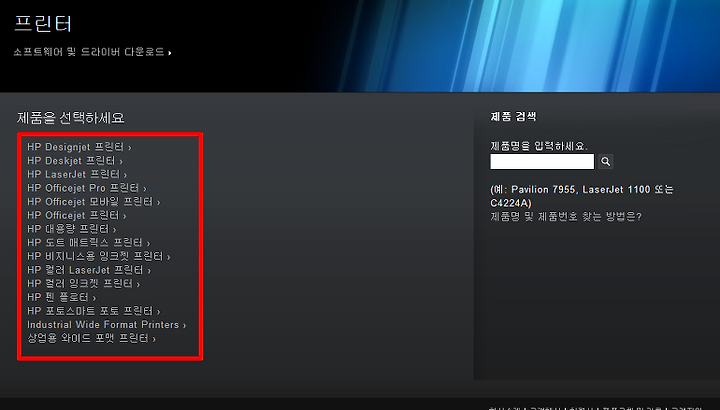Focus the 제품명 search input field

(542, 162)
